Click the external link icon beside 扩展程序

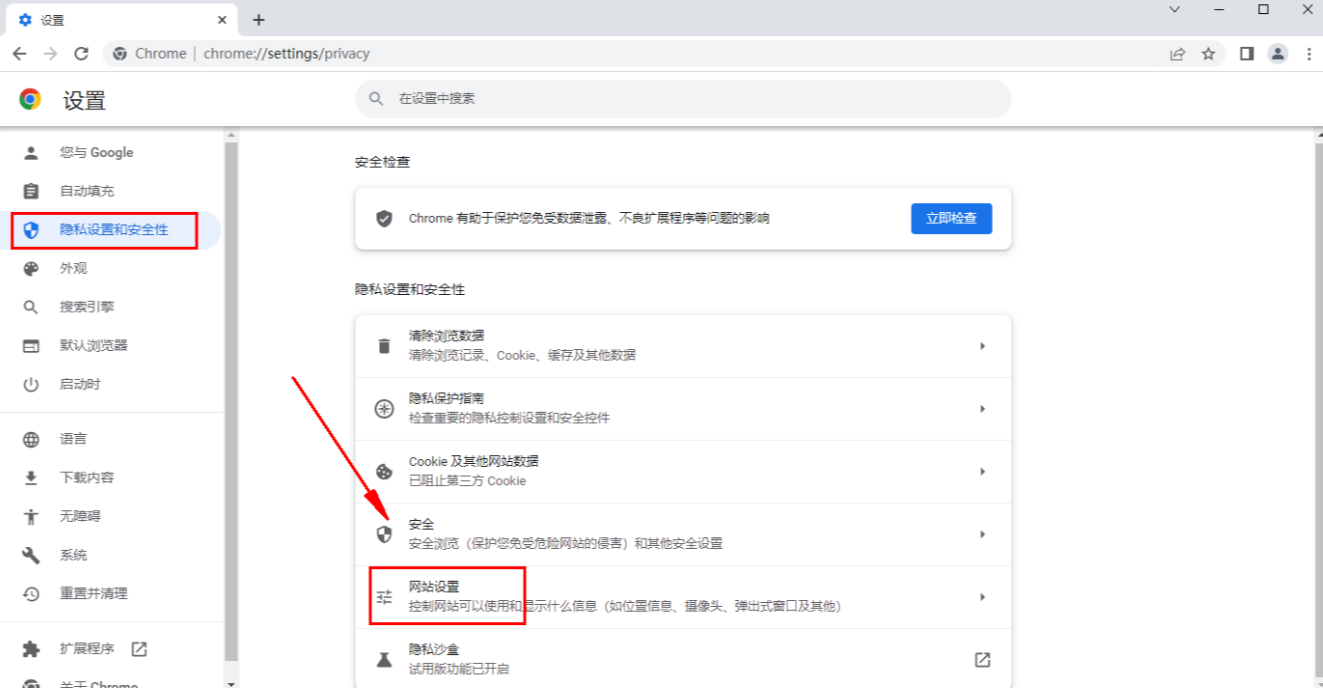(x=139, y=649)
